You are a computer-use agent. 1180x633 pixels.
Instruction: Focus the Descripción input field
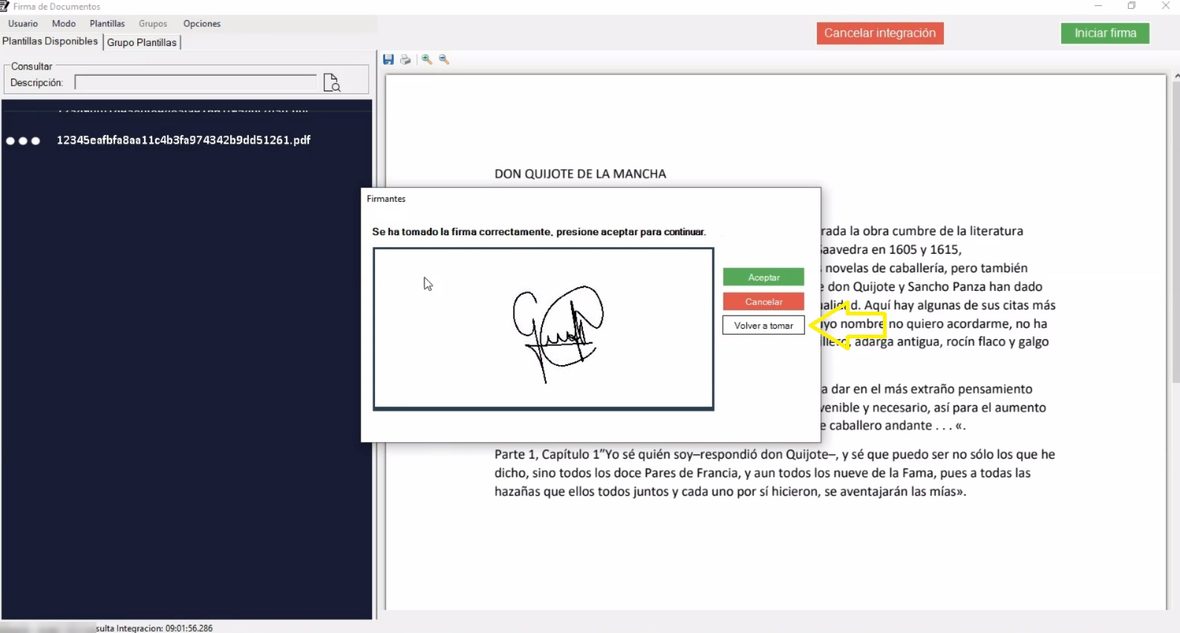coord(196,83)
